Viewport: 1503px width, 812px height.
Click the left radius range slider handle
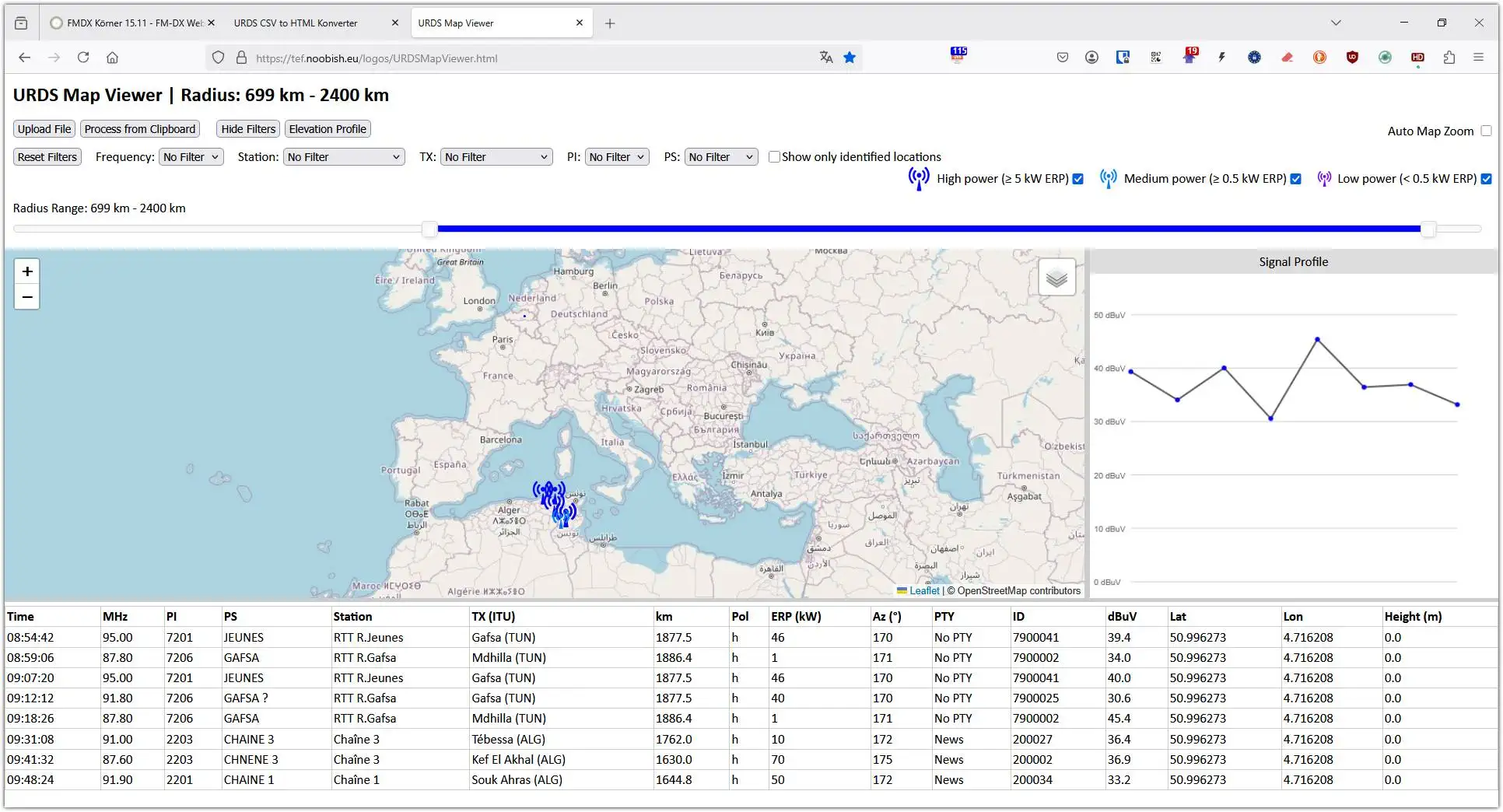429,229
